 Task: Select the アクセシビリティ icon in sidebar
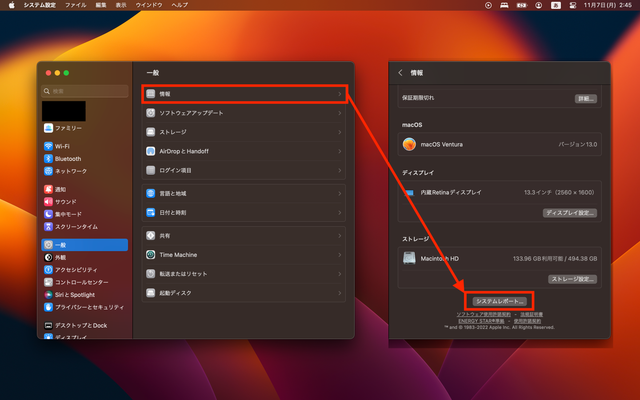click(x=48, y=270)
